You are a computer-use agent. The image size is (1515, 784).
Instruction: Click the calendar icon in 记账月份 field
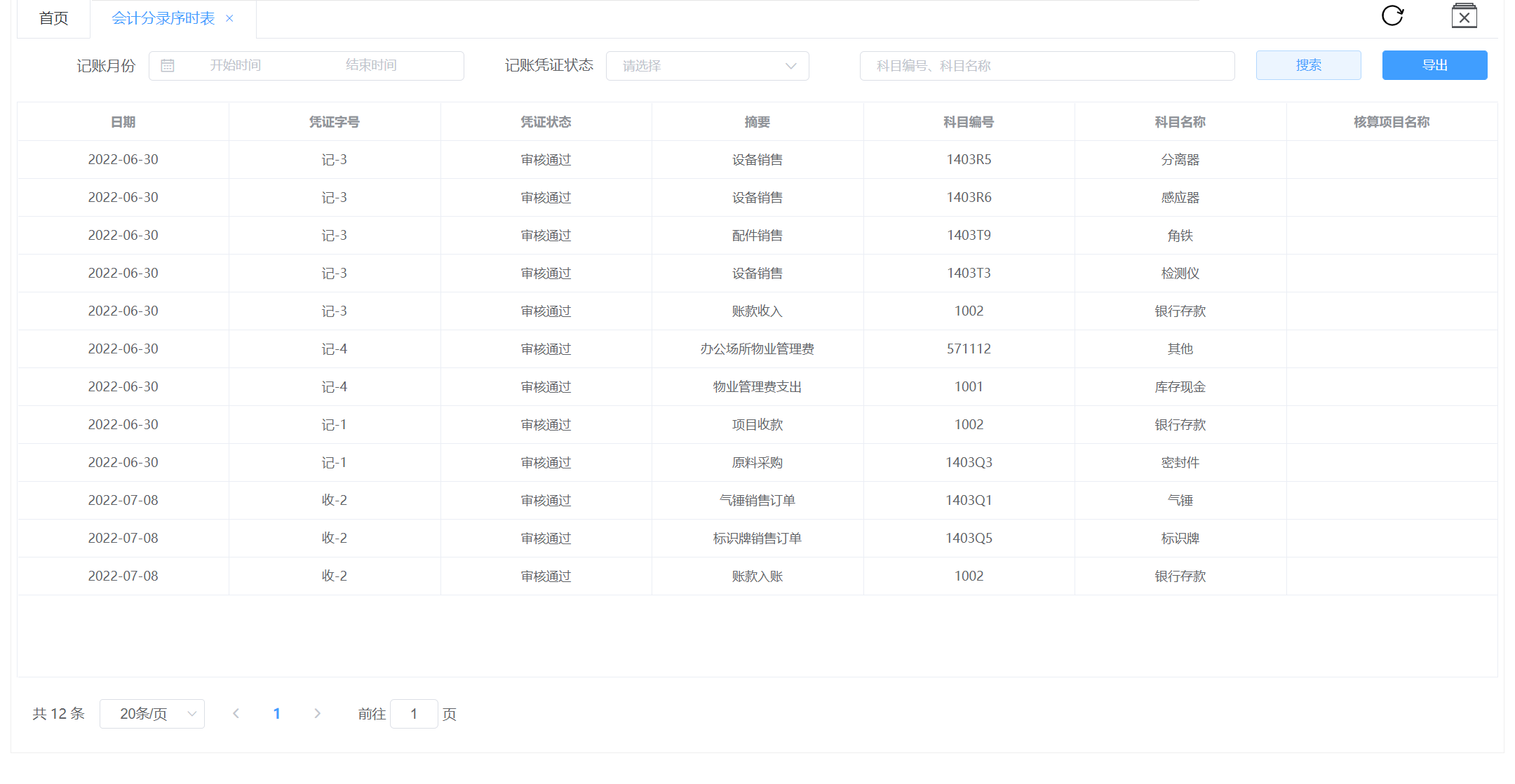pos(168,66)
